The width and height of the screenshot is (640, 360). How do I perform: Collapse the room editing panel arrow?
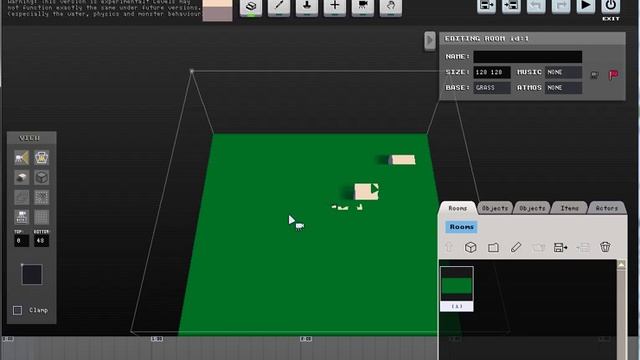429,41
